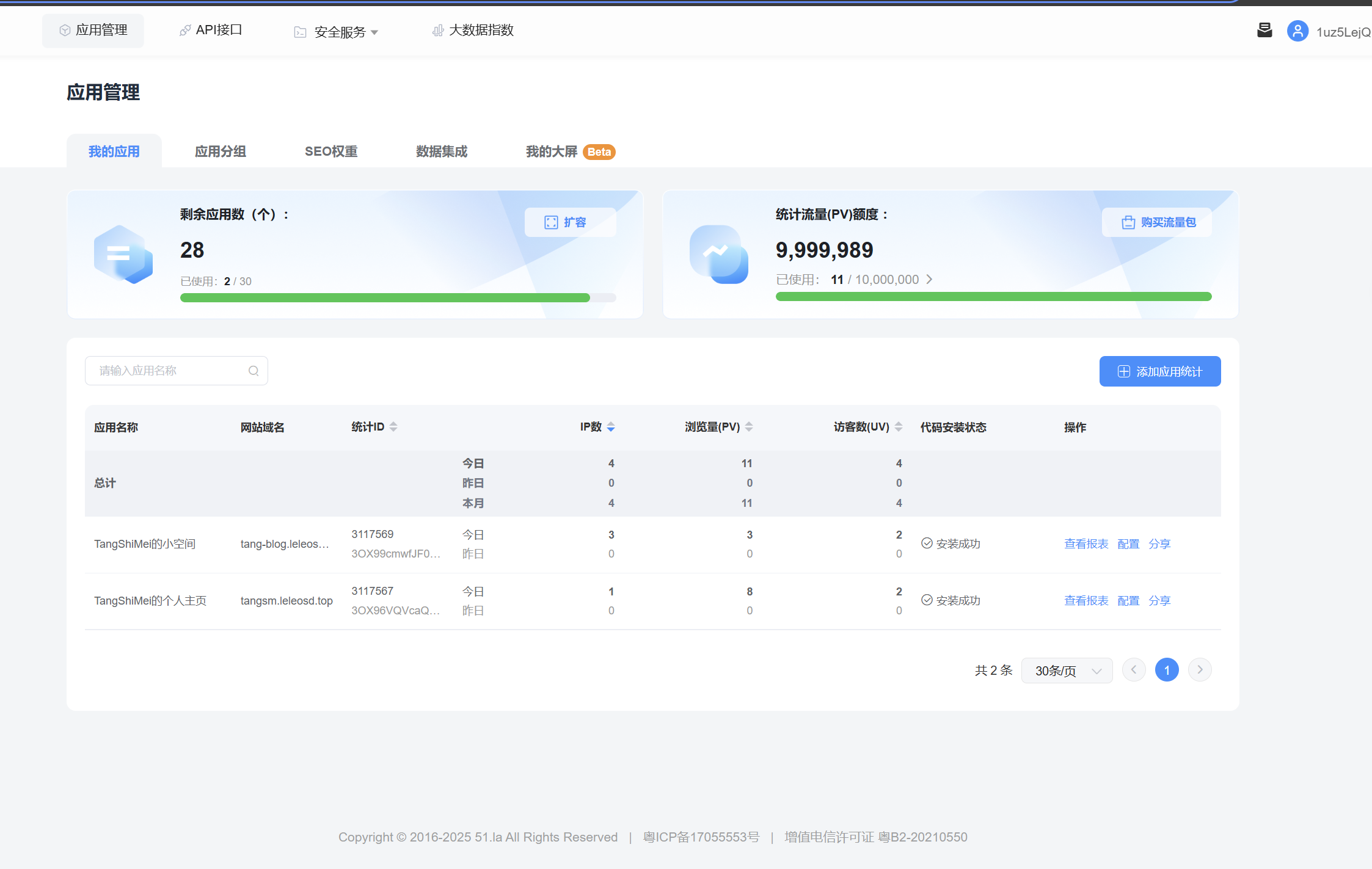1372x869 pixels.
Task: Sort by 浏览量(PV) column
Action: click(749, 427)
